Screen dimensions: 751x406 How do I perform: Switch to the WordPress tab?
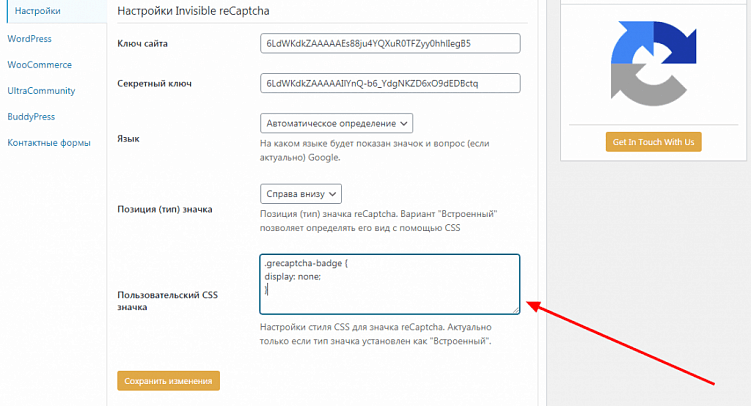pos(29,39)
